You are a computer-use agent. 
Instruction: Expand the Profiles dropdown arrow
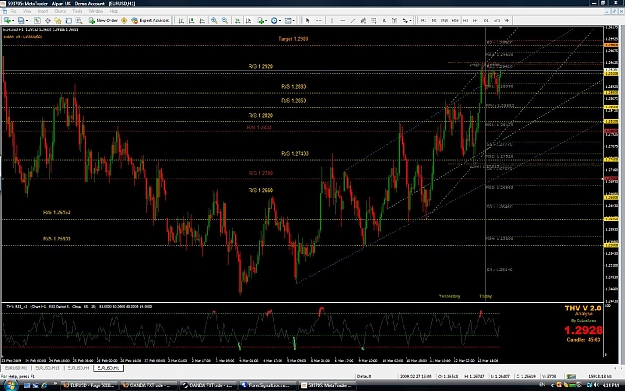point(27,20)
